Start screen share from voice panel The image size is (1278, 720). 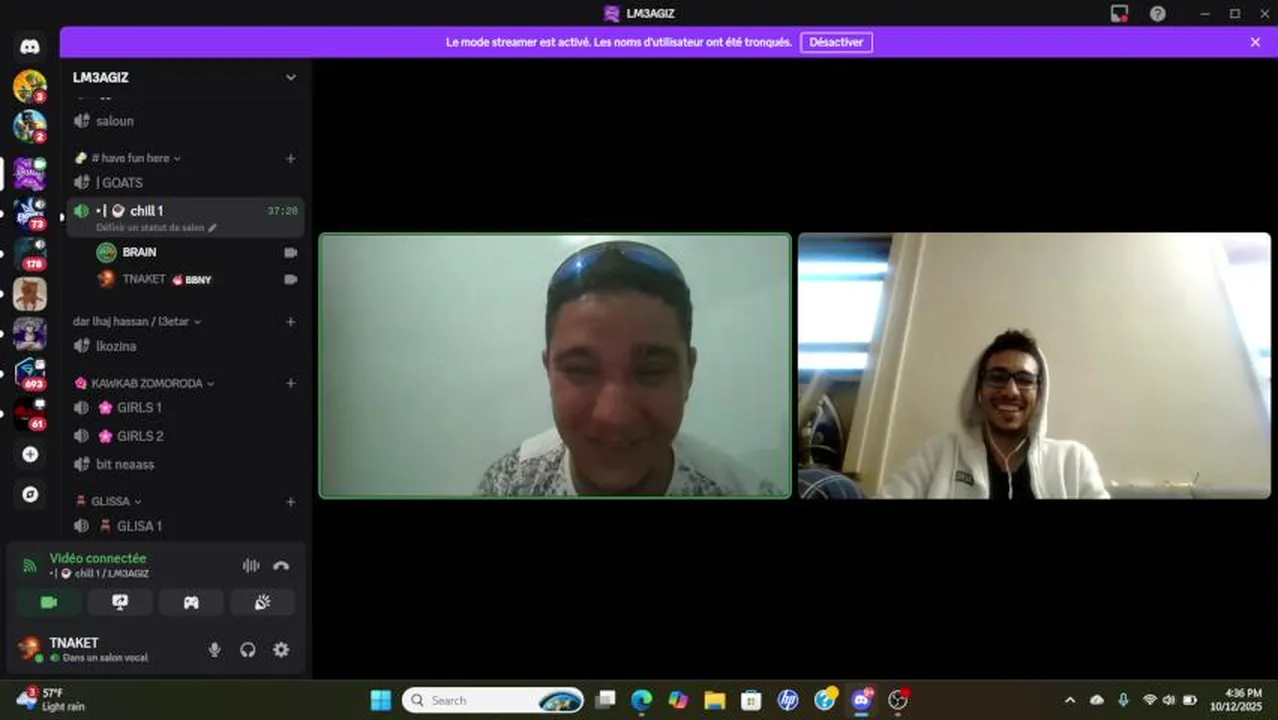coord(120,602)
